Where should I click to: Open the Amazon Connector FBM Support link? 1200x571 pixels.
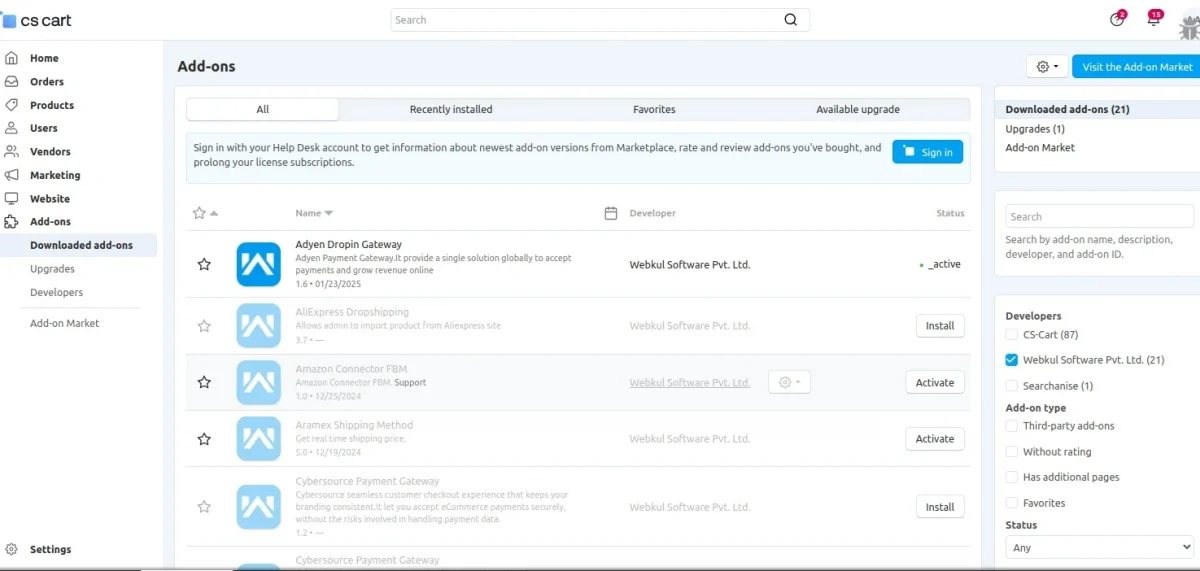coord(410,382)
